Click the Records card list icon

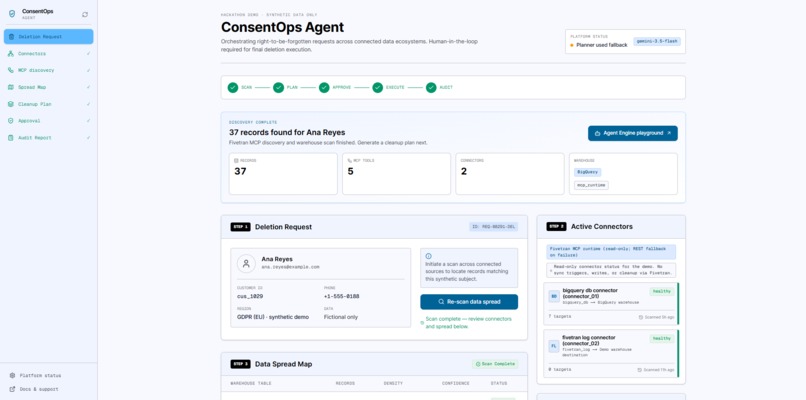coord(236,160)
